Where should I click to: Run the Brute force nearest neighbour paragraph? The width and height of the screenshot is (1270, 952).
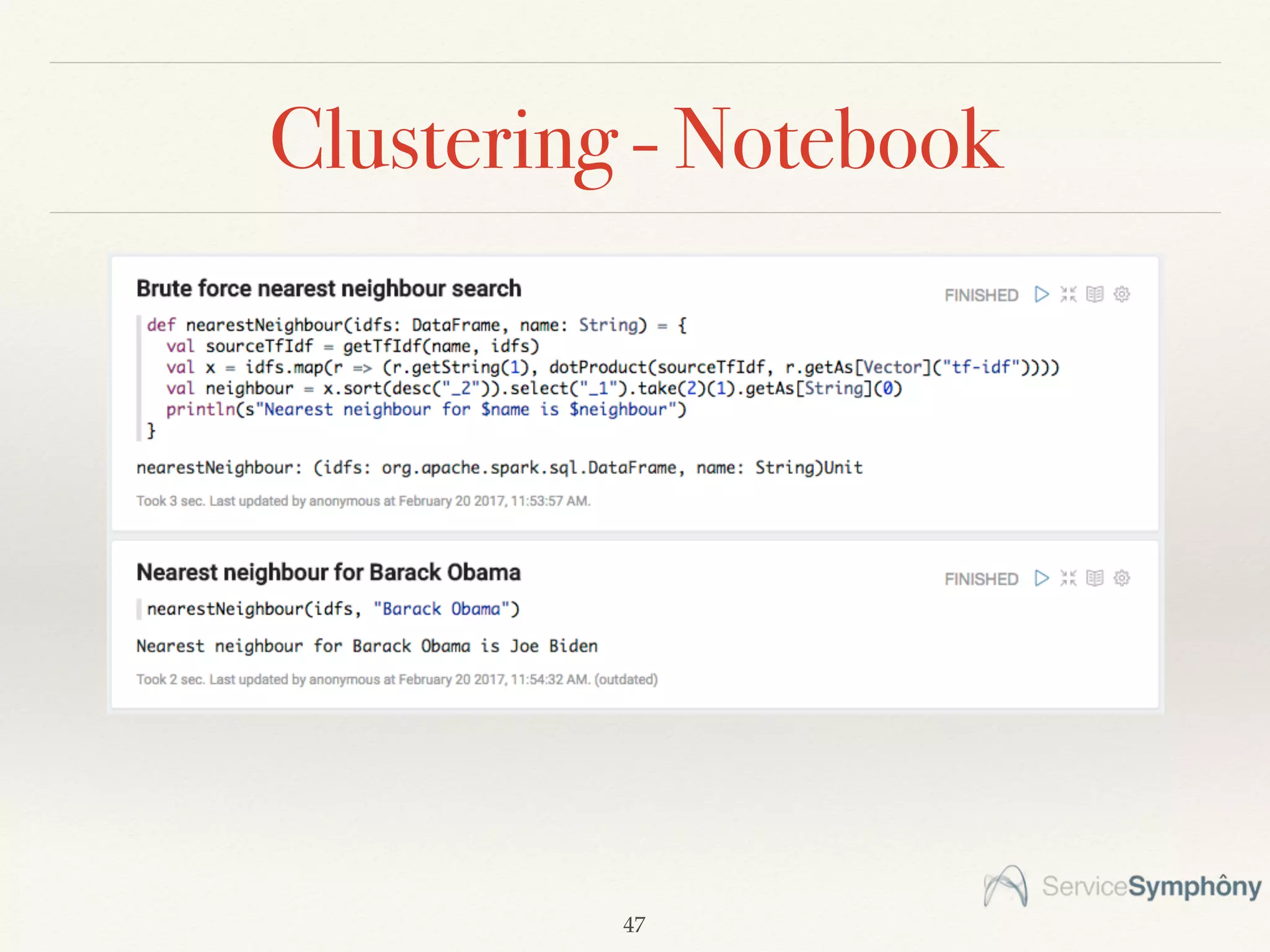[1041, 294]
